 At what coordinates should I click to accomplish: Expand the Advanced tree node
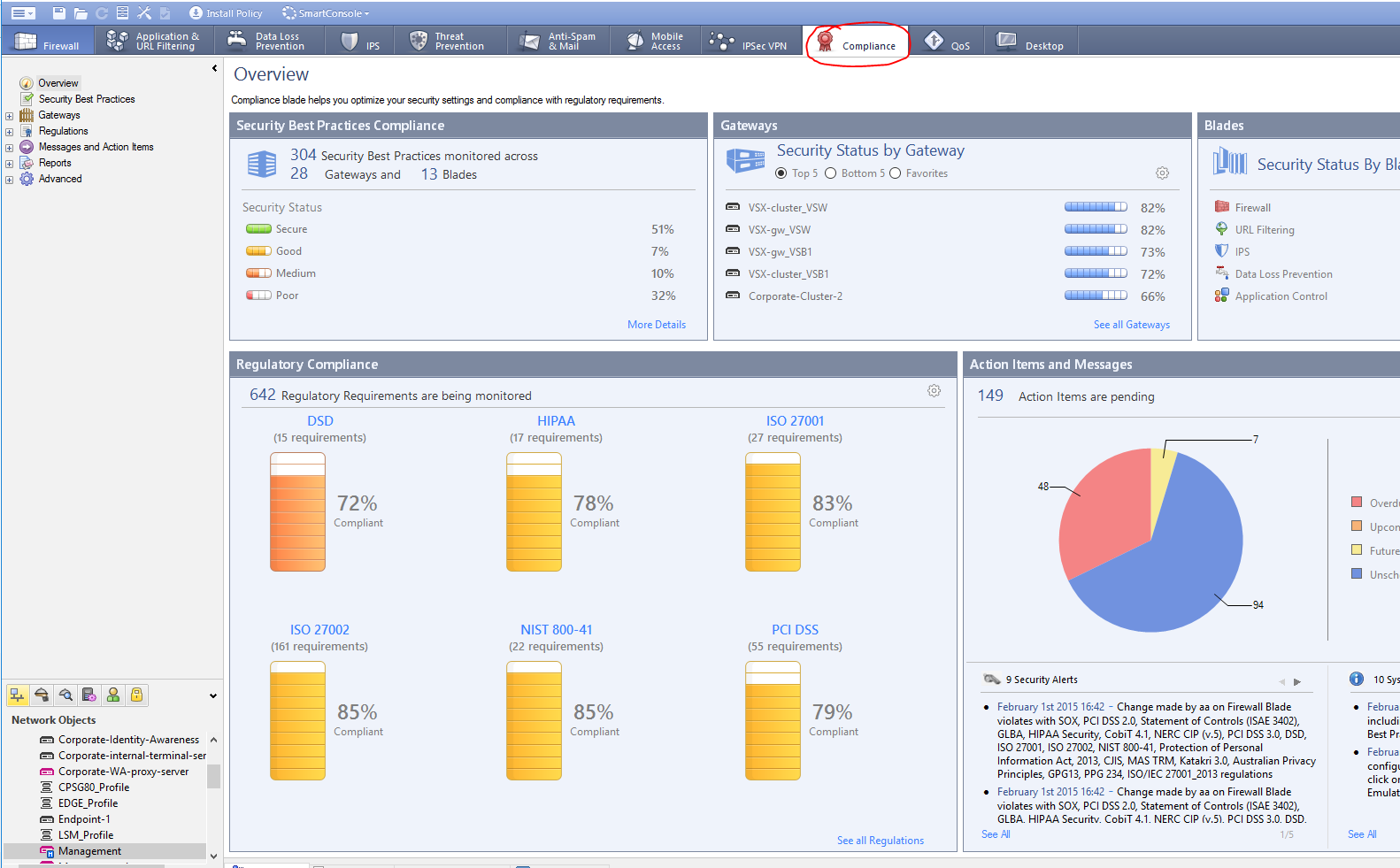click(9, 180)
